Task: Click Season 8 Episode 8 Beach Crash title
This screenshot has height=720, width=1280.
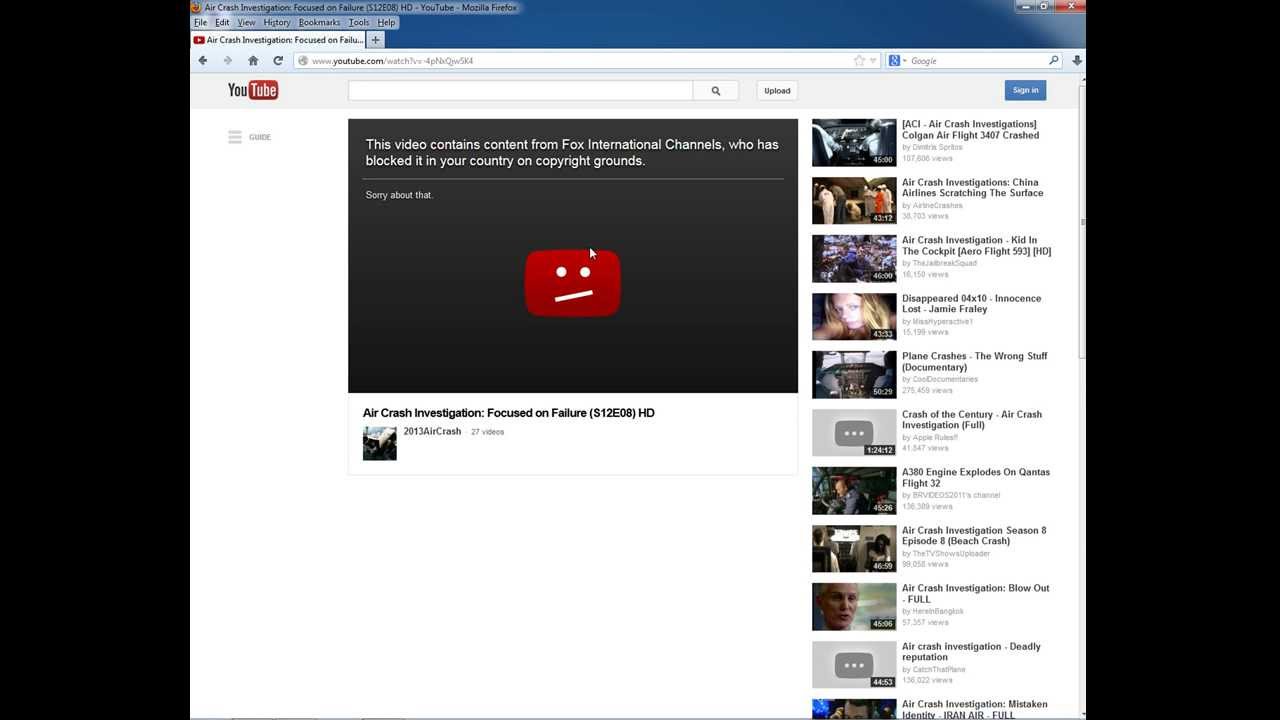Action: coord(974,536)
